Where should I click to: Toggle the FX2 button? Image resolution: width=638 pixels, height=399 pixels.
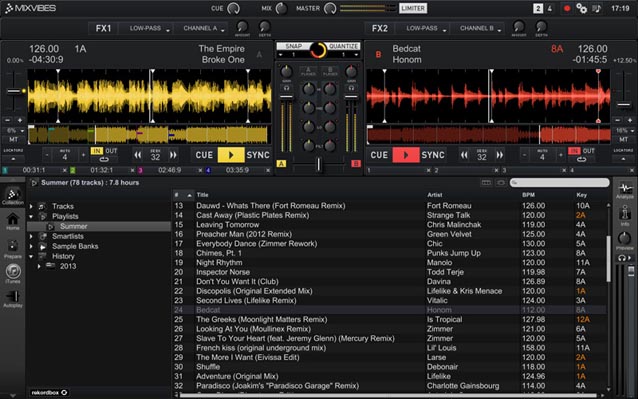[x=380, y=28]
